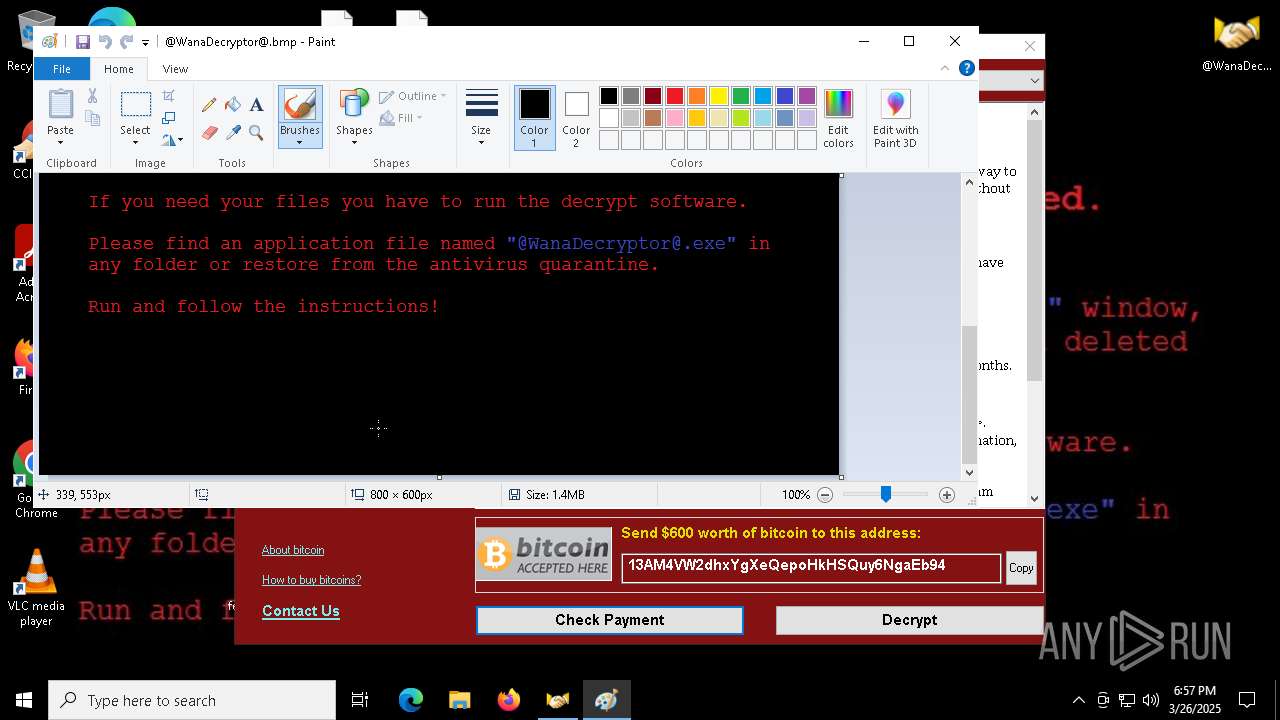
Task: Open Paint Help question mark icon
Action: (966, 68)
